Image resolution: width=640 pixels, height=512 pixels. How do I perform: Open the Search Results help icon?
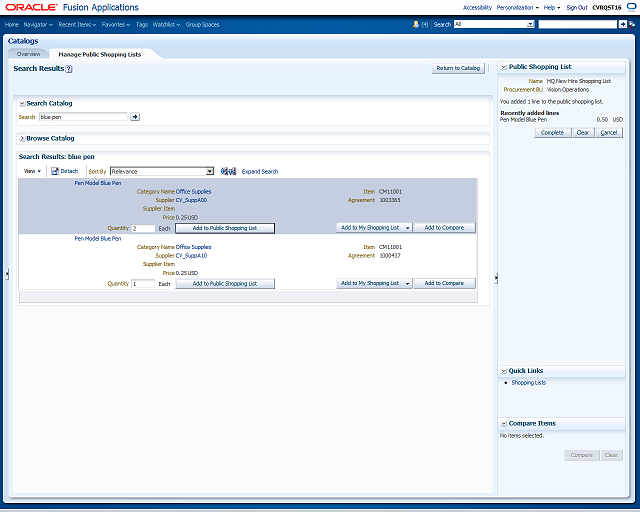pos(69,69)
